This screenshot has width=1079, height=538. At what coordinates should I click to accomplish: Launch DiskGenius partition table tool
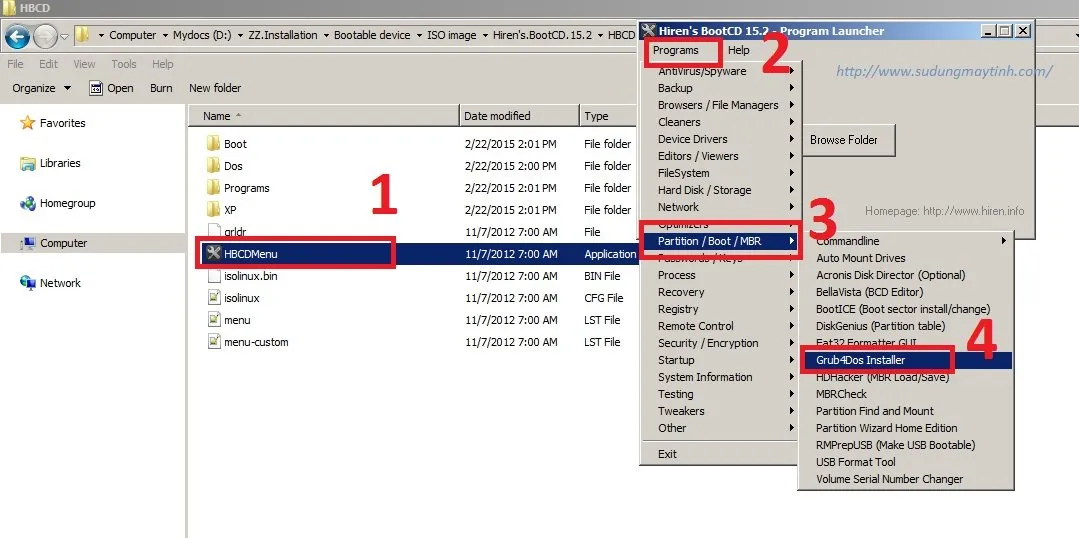click(906, 326)
